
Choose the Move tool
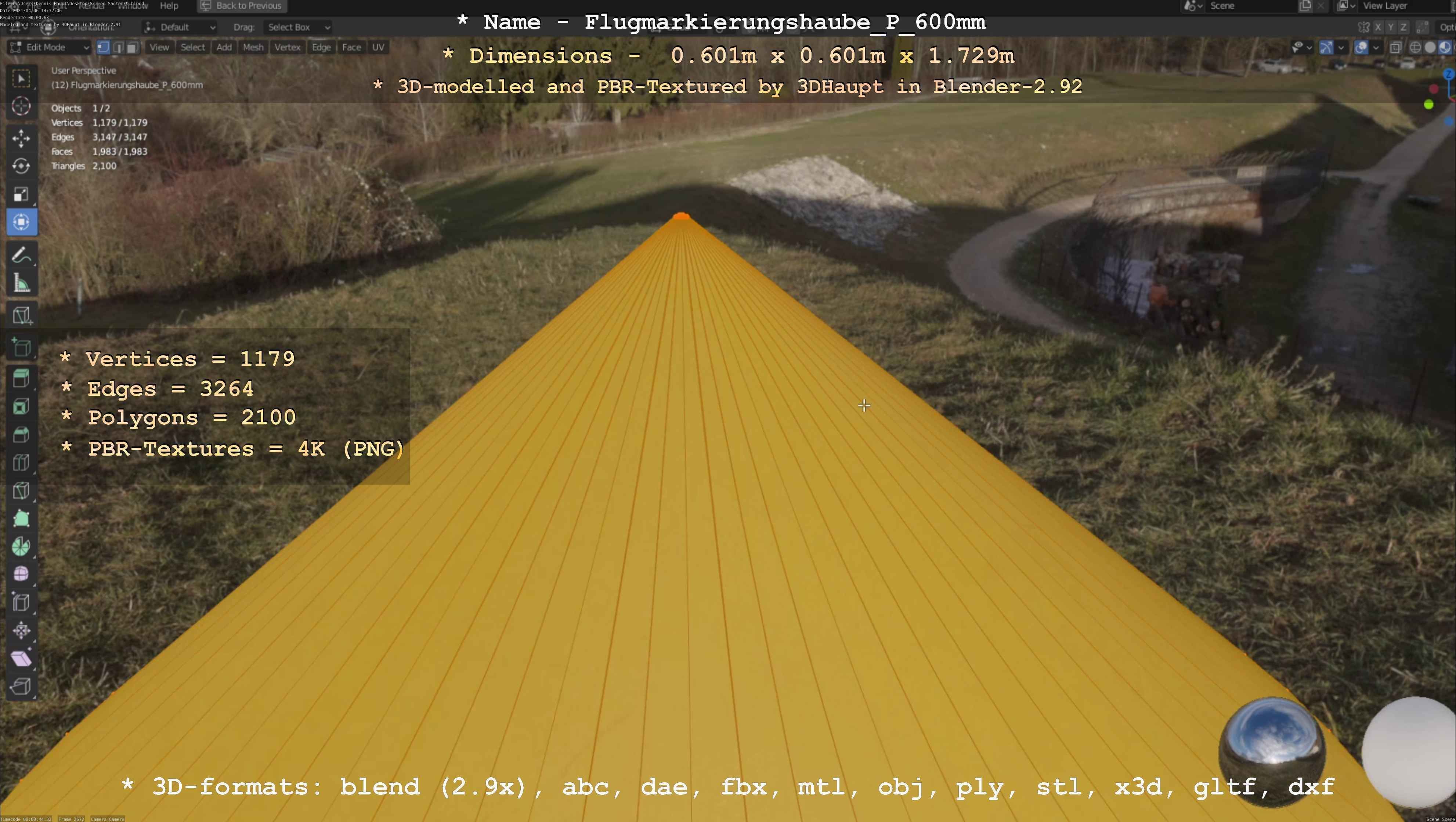coord(21,138)
